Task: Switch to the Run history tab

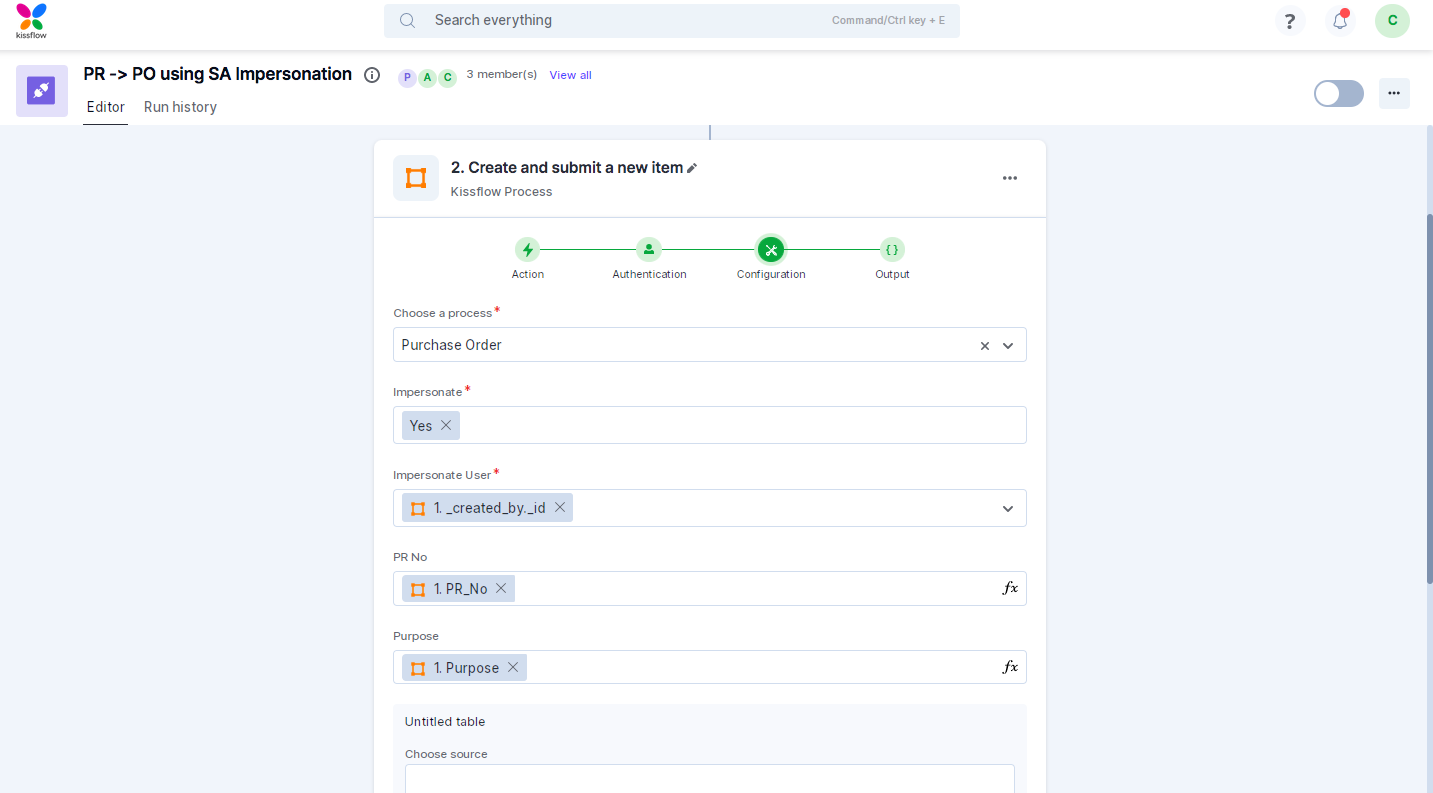Action: (x=180, y=107)
